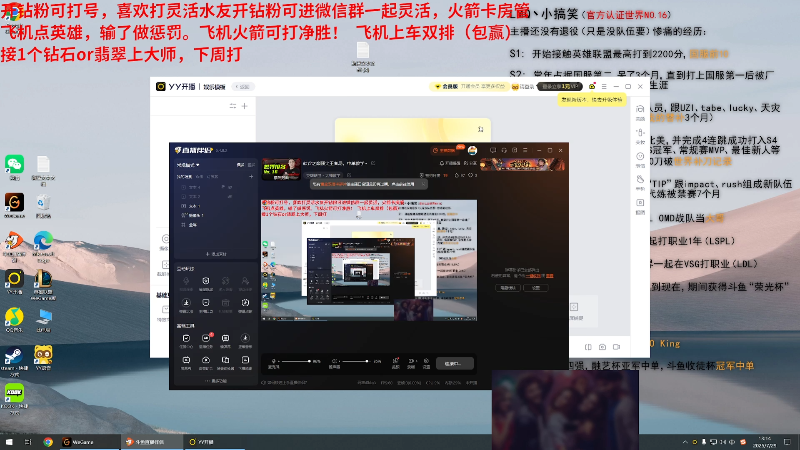Open the message icon in 直播伴侣 title bar
The height and width of the screenshot is (450, 800).
(x=493, y=151)
